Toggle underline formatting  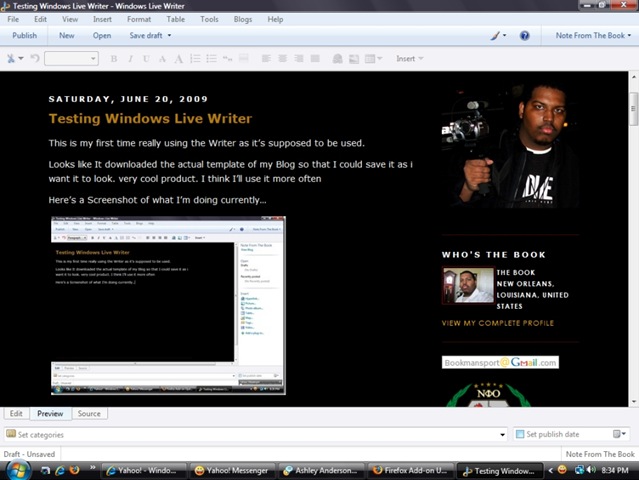pyautogui.click(x=146, y=59)
